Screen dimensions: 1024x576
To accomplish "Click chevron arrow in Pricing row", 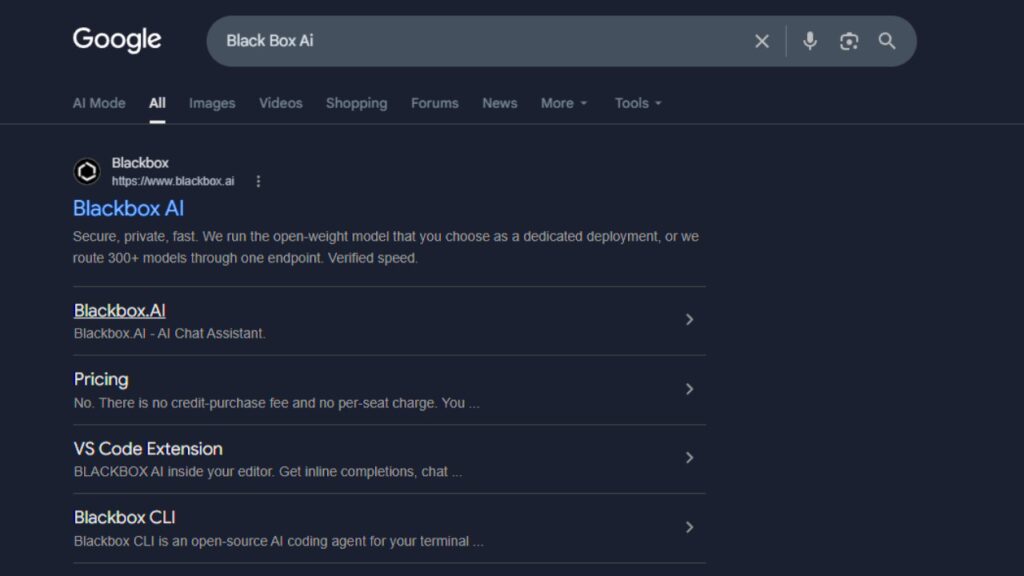I will coord(689,389).
